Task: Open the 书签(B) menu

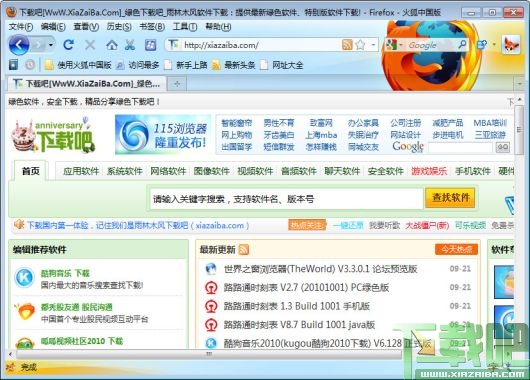Action: tap(152, 27)
